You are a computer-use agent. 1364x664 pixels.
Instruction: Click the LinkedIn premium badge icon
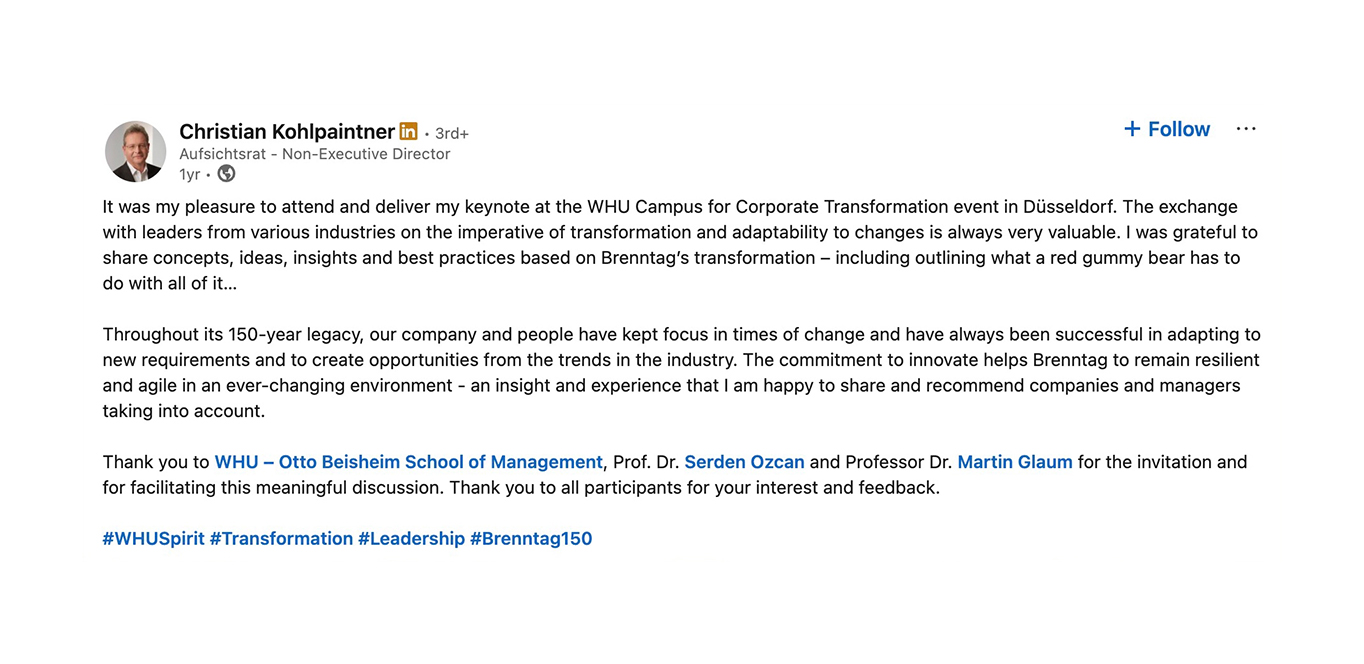click(x=408, y=132)
